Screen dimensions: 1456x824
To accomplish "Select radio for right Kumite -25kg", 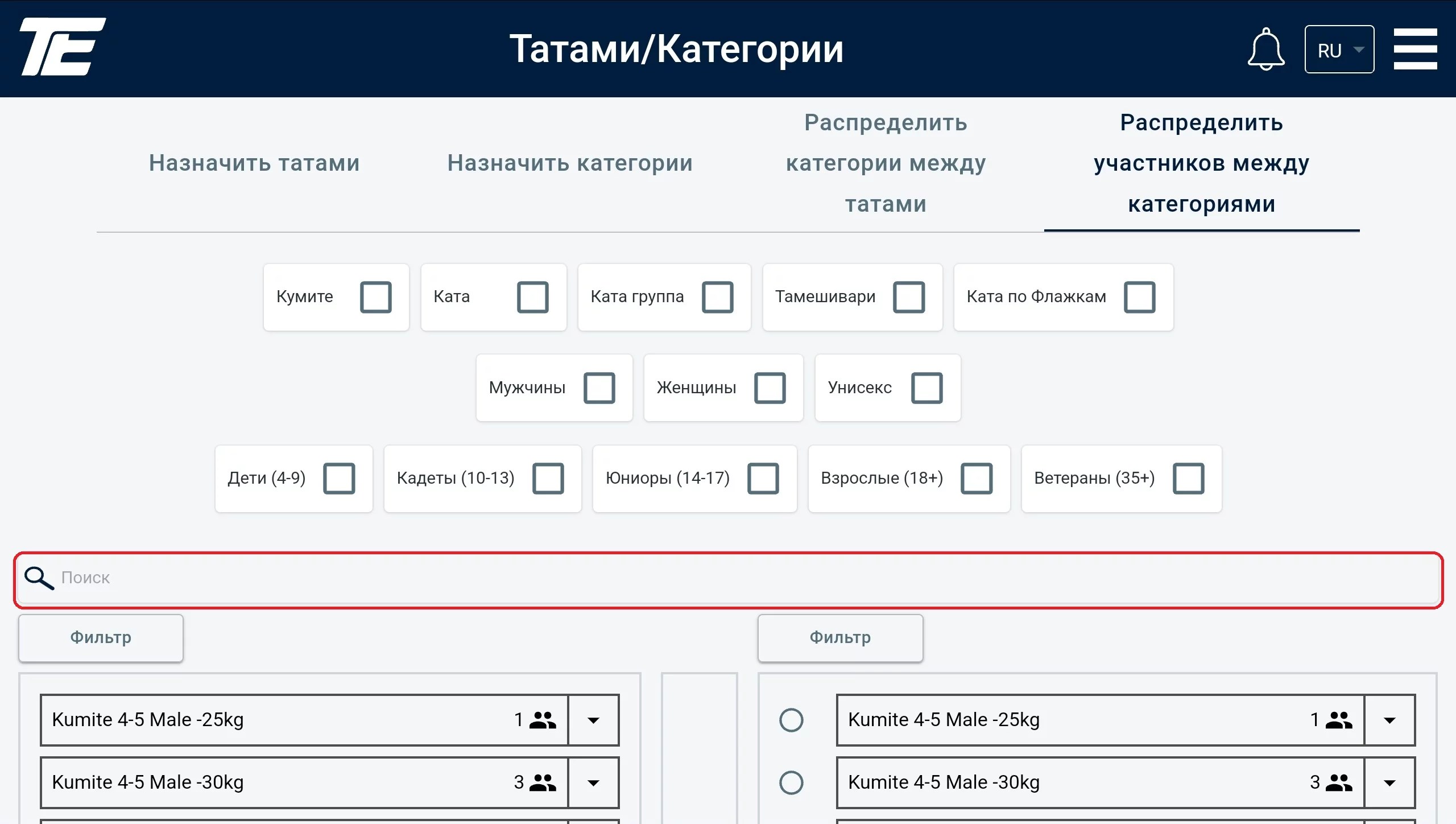I will pos(791,720).
